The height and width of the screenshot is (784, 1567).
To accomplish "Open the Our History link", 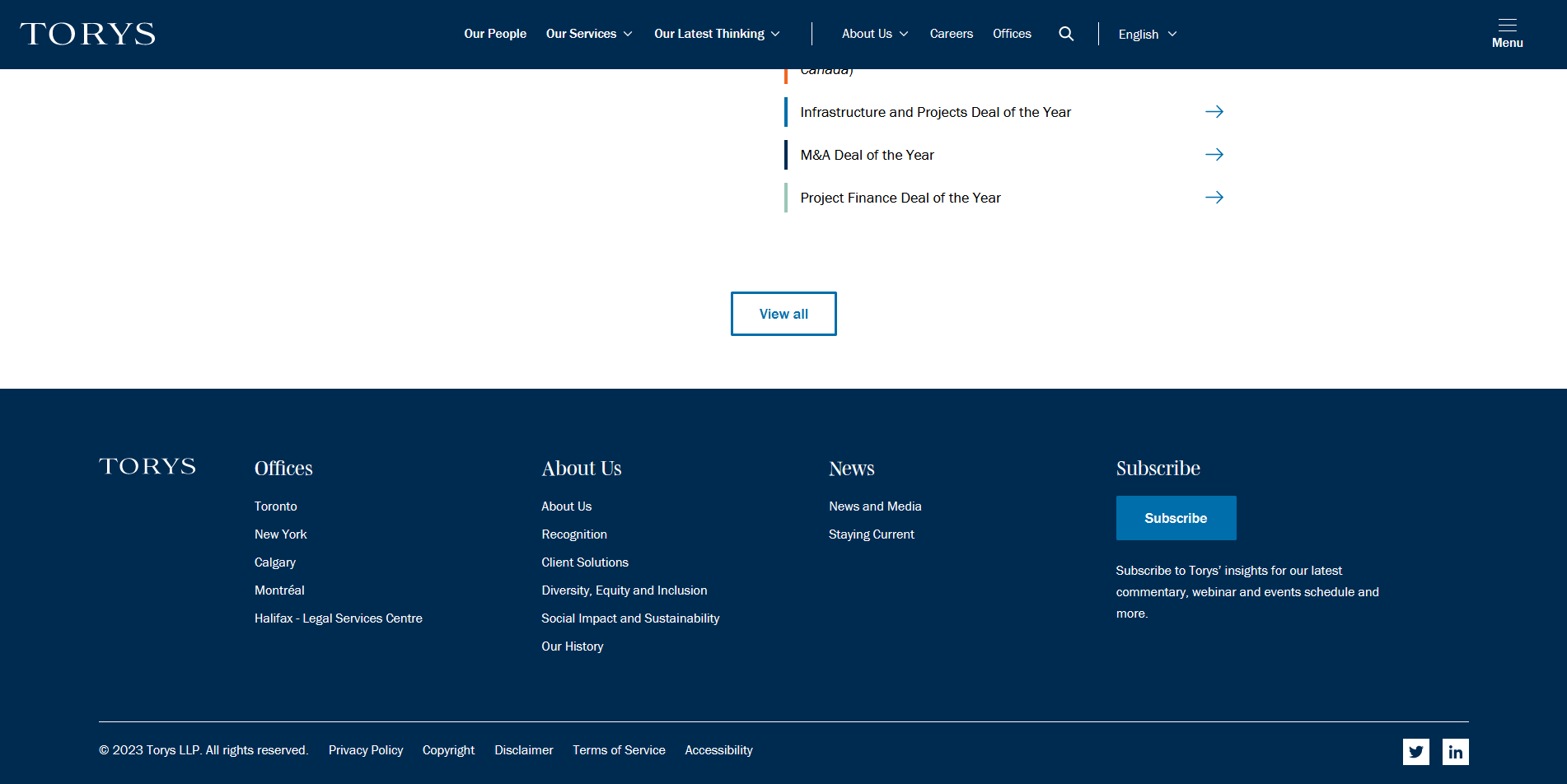I will pyautogui.click(x=573, y=646).
